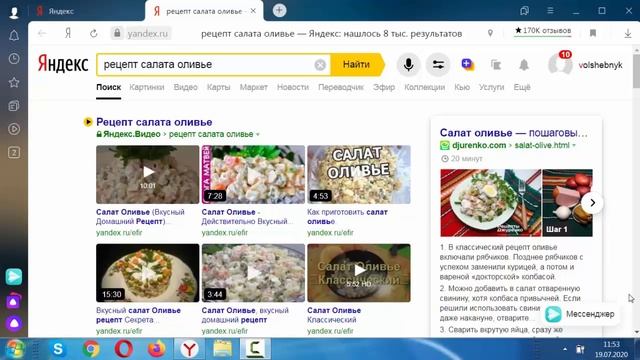
Task: Start voice search with microphone icon
Action: 408,64
